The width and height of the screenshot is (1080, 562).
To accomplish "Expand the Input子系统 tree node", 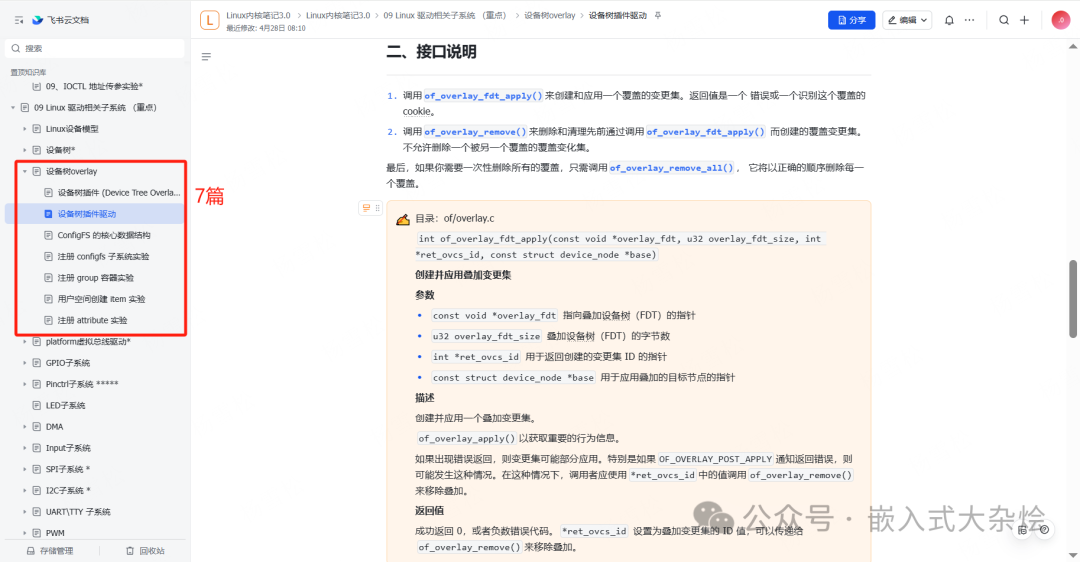I will (24, 448).
